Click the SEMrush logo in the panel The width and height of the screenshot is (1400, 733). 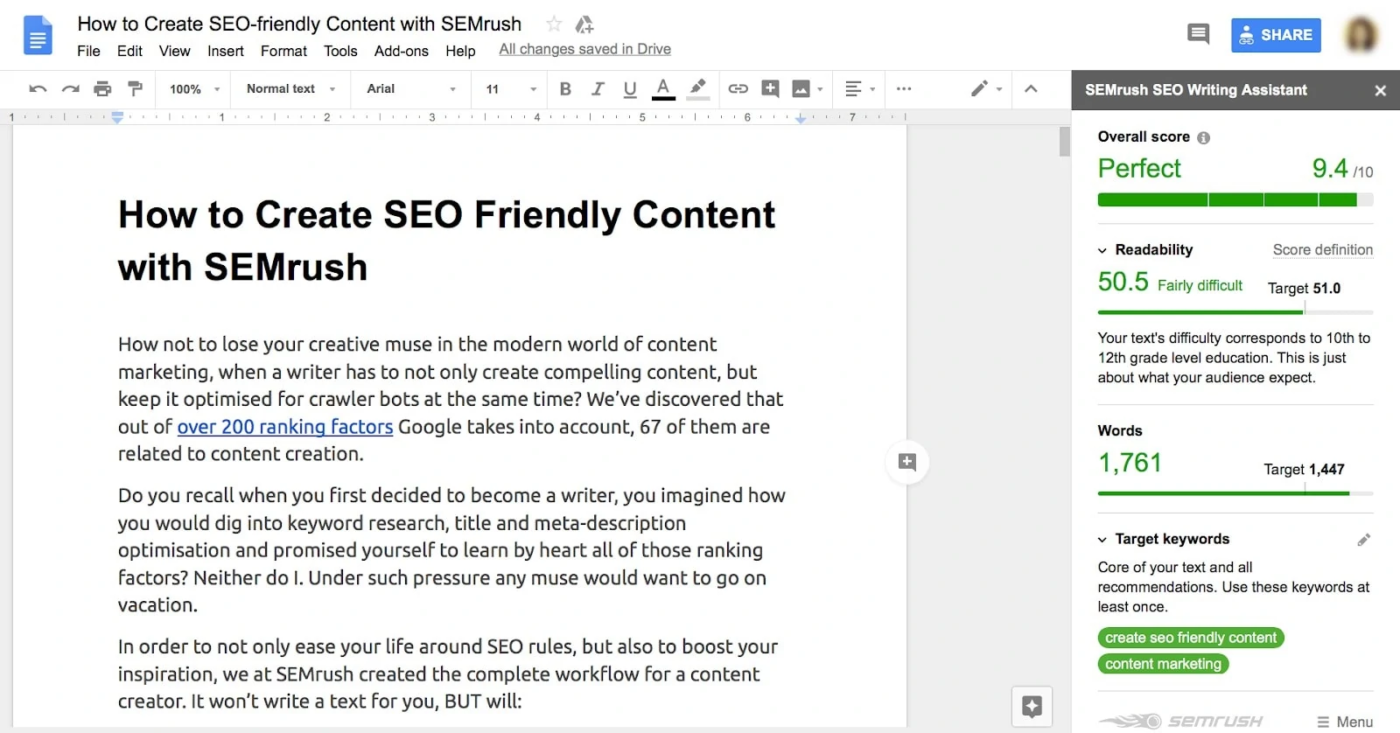pos(1181,721)
